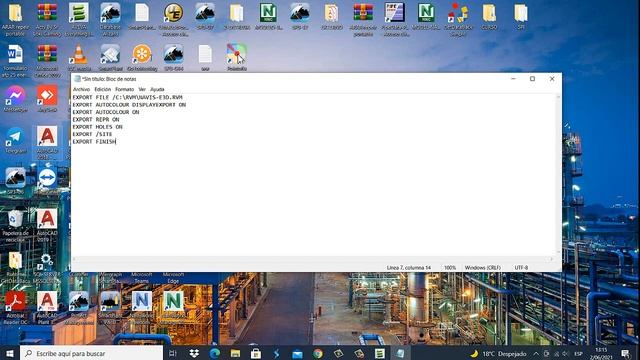
Task: Click the 'EXPORT HOLES ON' line
Action: [98, 127]
